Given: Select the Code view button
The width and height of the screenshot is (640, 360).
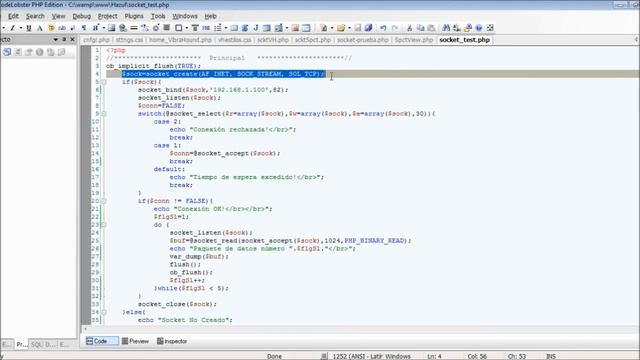Looking at the screenshot, I should [x=102, y=341].
